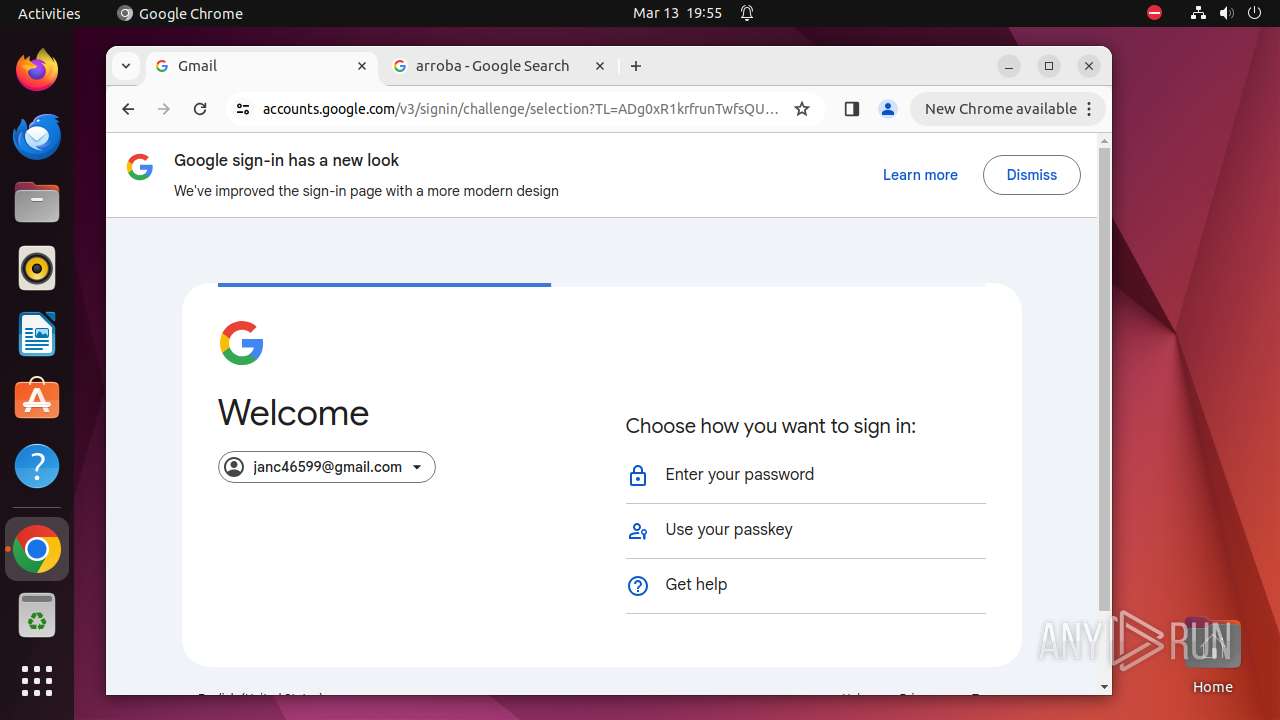Open the Home folder desktop icon
The image size is (1280, 720).
tap(1212, 656)
